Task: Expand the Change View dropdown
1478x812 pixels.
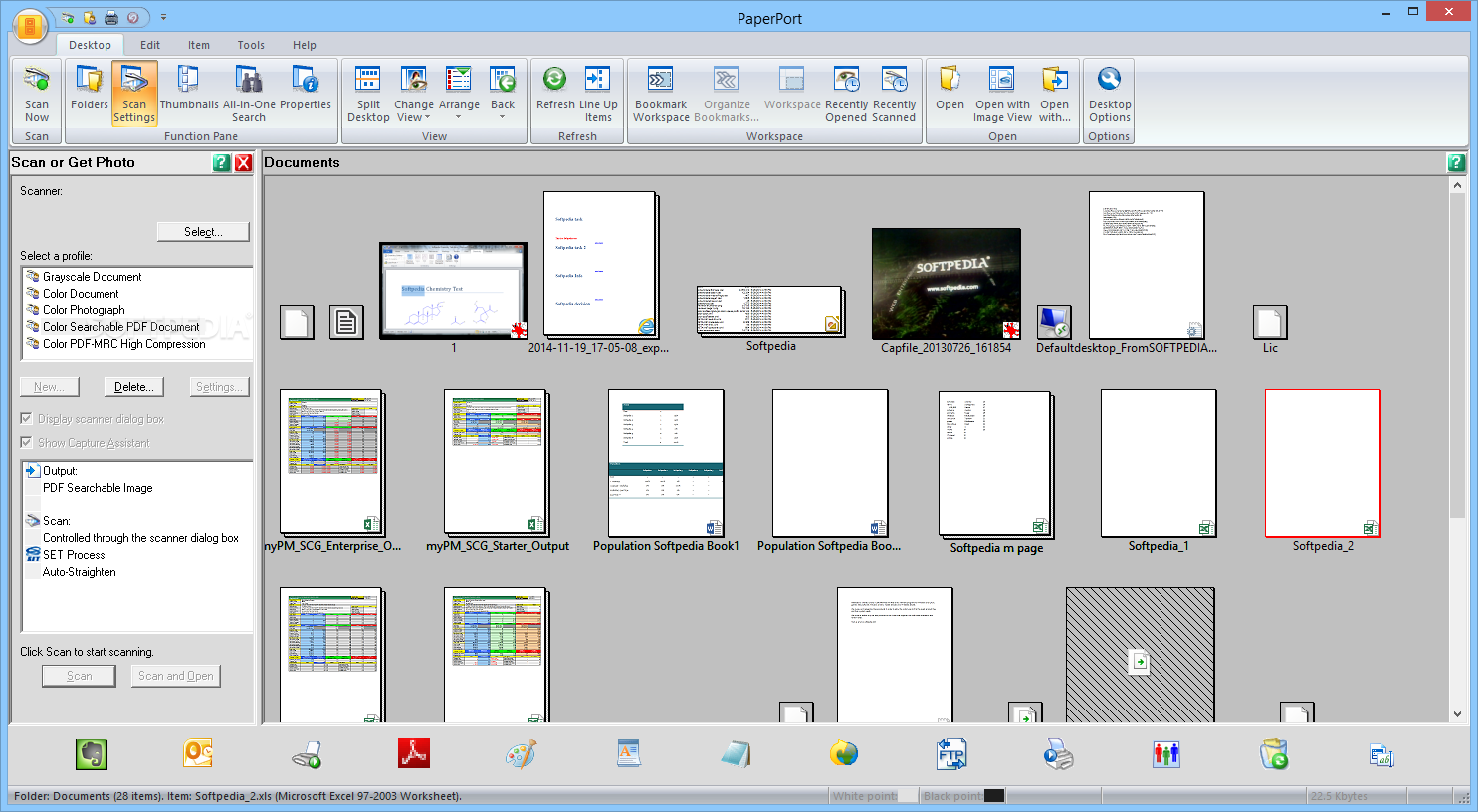Action: pos(413,94)
